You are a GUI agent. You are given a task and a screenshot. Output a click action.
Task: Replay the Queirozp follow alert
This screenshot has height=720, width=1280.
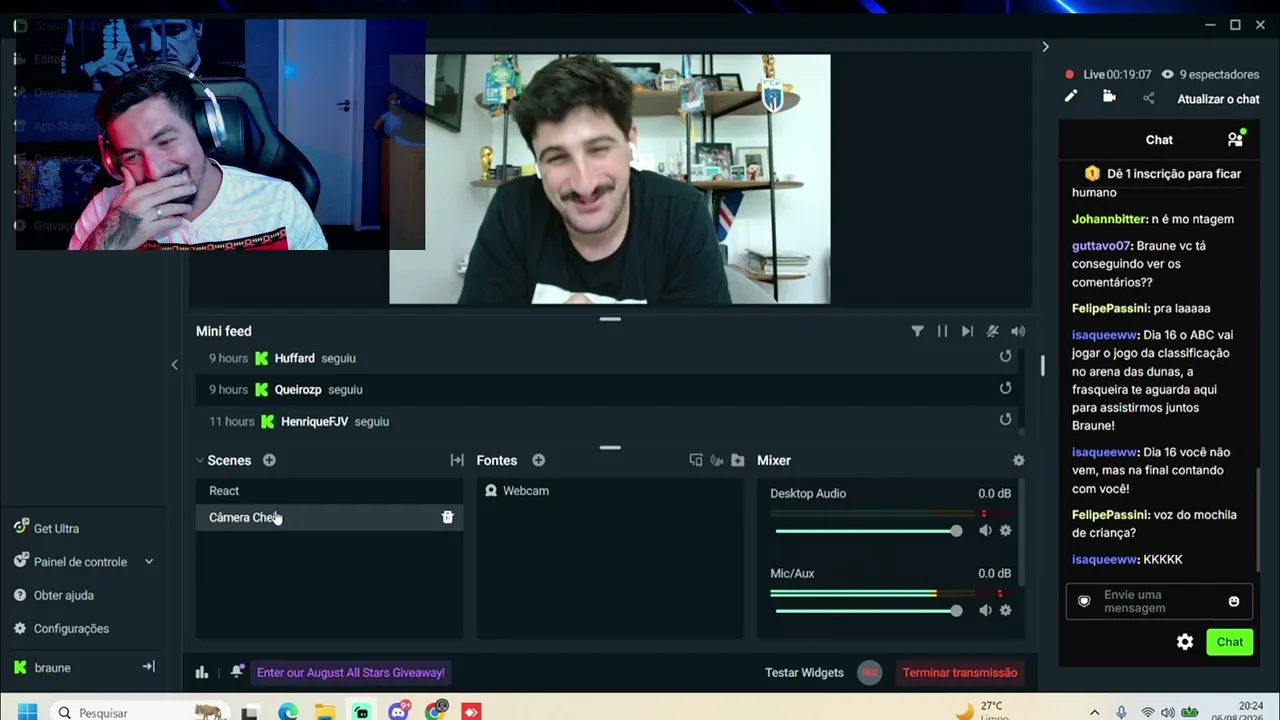[x=1005, y=389]
